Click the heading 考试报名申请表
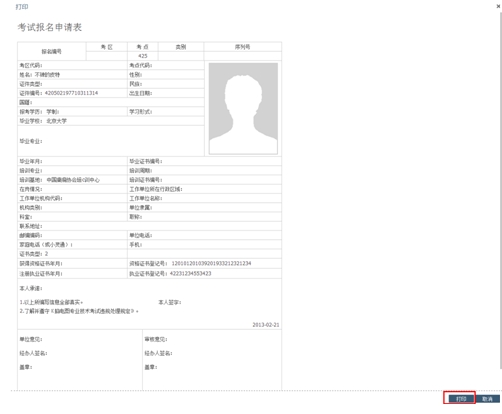This screenshot has width=502, height=414. 50,27
